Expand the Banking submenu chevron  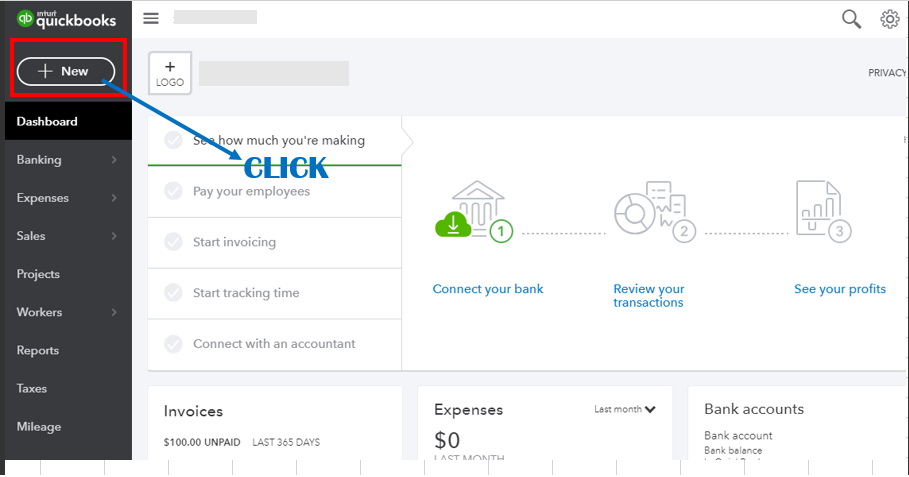point(114,159)
